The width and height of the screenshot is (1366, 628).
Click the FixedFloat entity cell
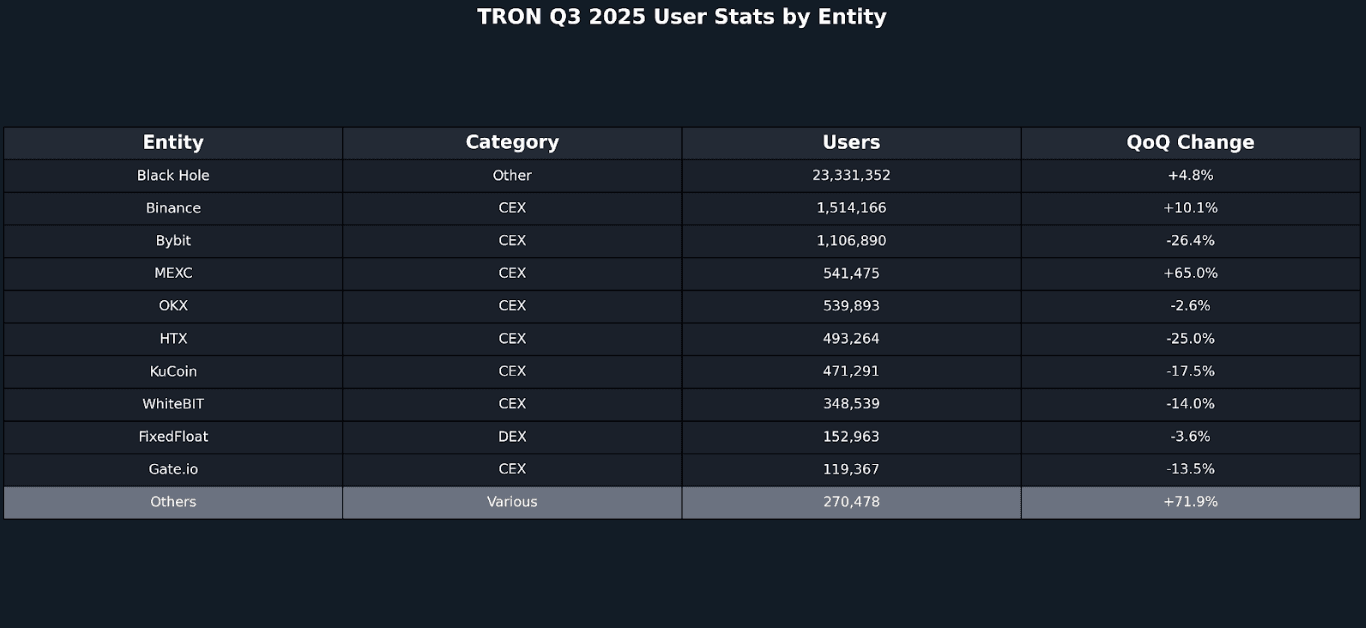click(x=173, y=437)
